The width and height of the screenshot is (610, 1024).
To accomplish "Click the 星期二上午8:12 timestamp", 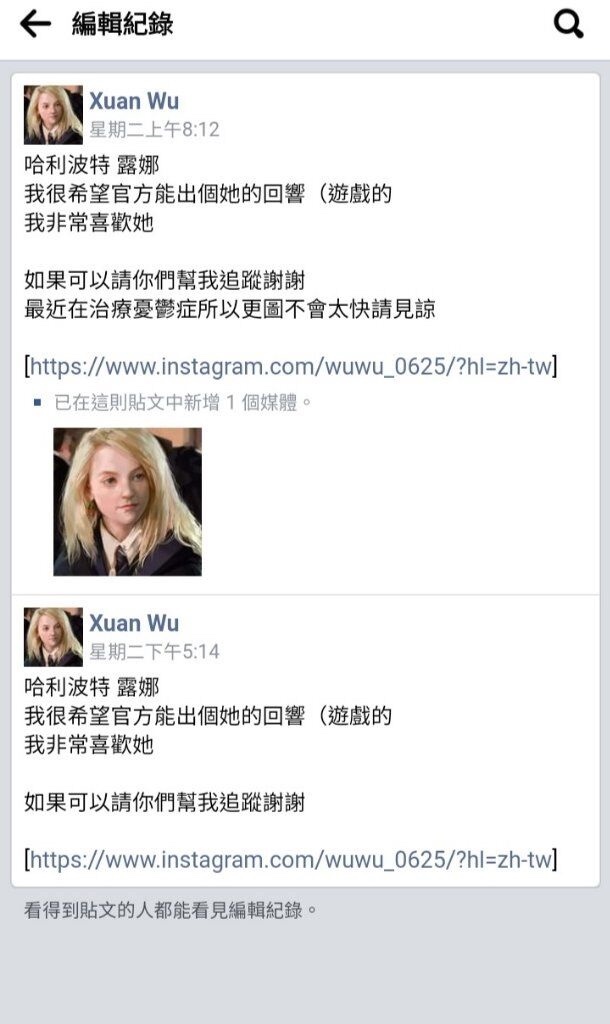I will click(x=154, y=129).
